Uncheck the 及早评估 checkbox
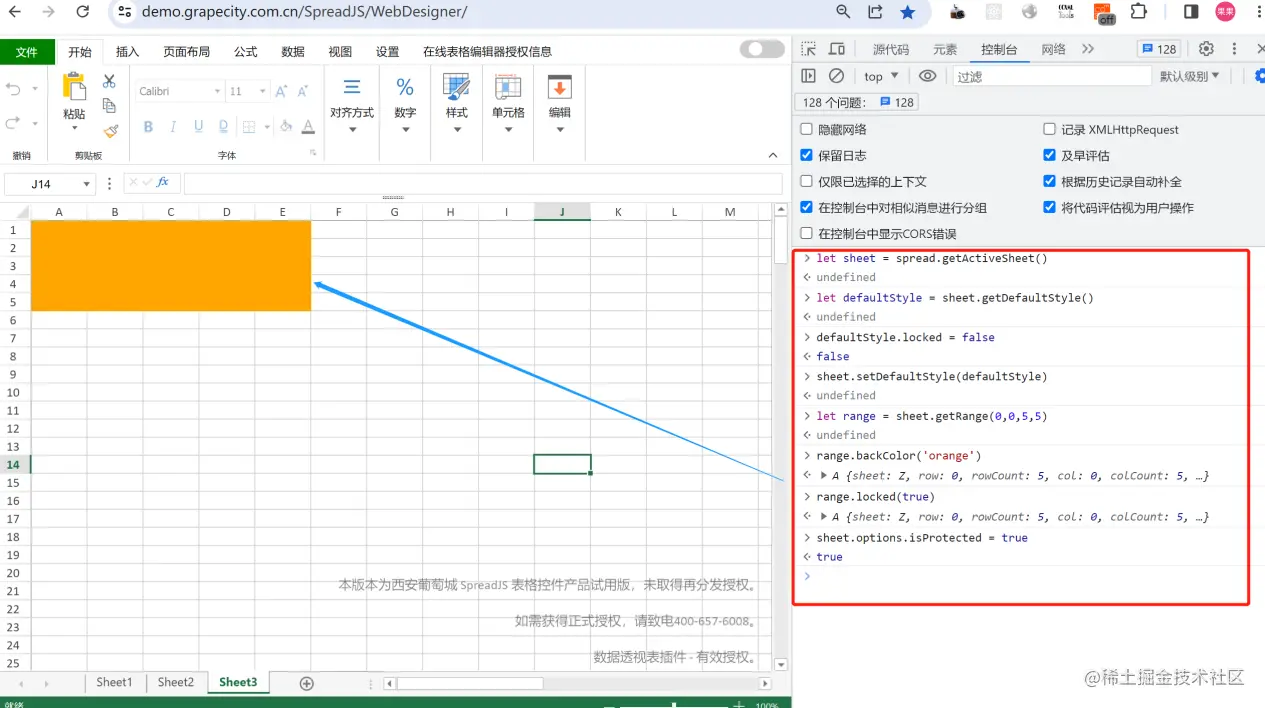This screenshot has width=1265, height=708. click(x=1050, y=155)
